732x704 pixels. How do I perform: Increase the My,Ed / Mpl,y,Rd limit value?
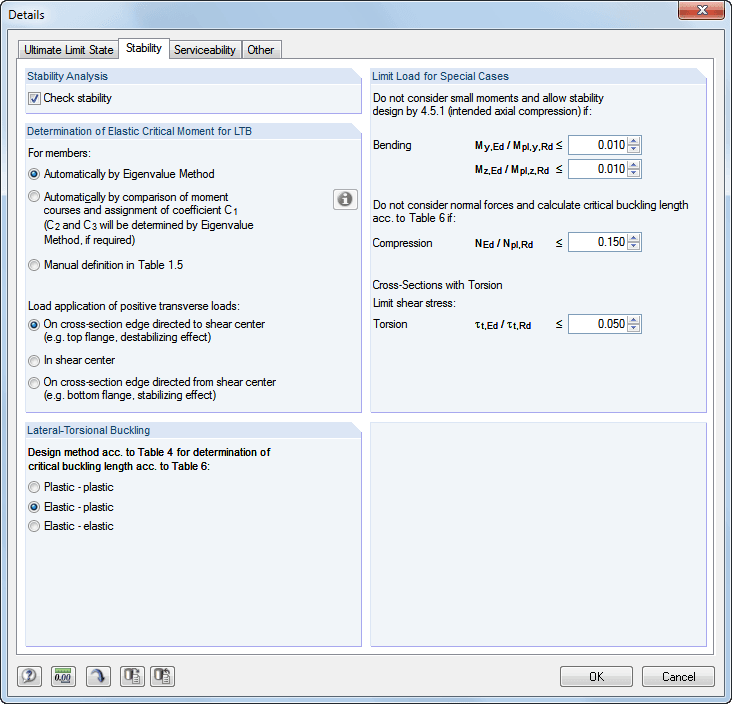633,141
